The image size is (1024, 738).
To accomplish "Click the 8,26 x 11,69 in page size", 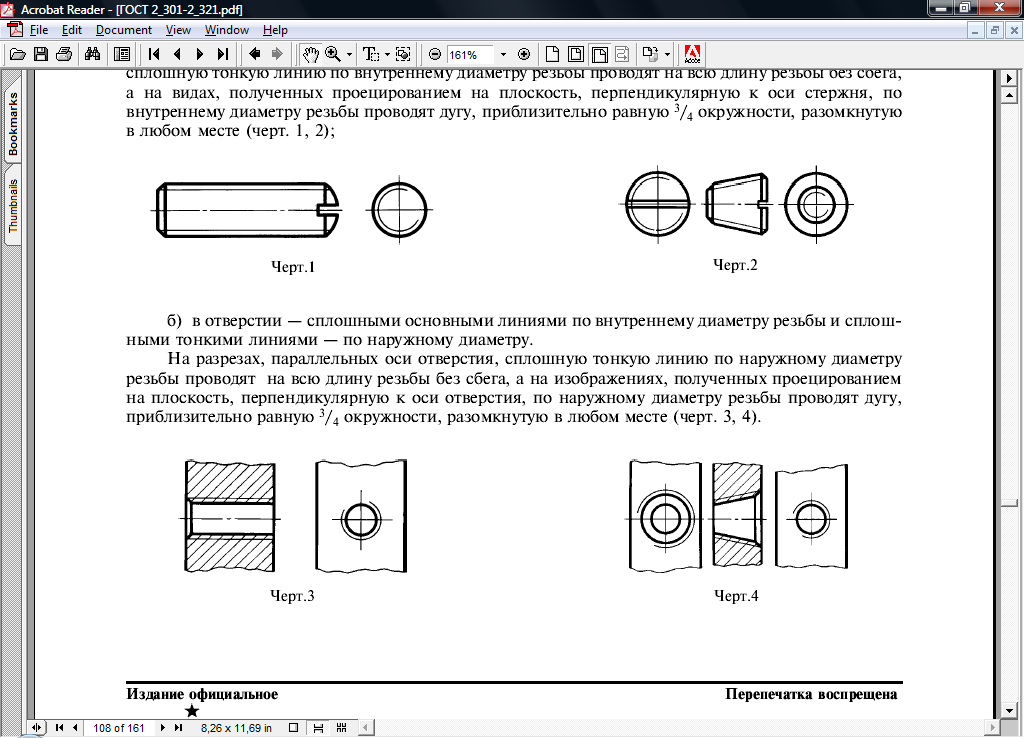I will click(x=236, y=728).
